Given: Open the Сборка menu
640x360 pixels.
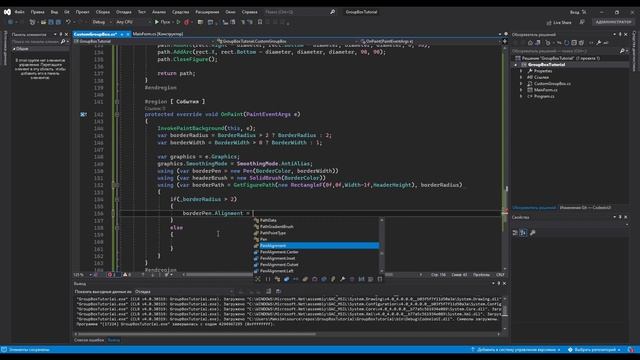Looking at the screenshot, I should coord(103,12).
